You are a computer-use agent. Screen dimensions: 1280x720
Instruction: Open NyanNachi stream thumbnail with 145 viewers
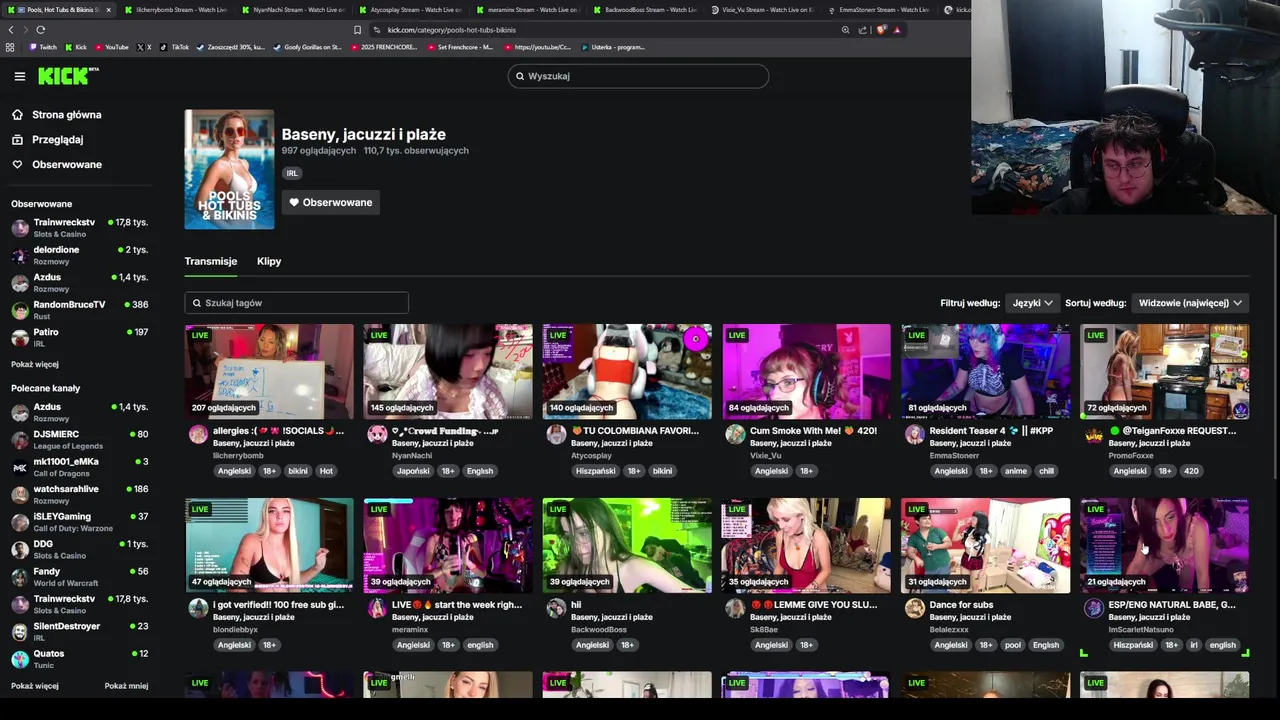pyautogui.click(x=448, y=371)
